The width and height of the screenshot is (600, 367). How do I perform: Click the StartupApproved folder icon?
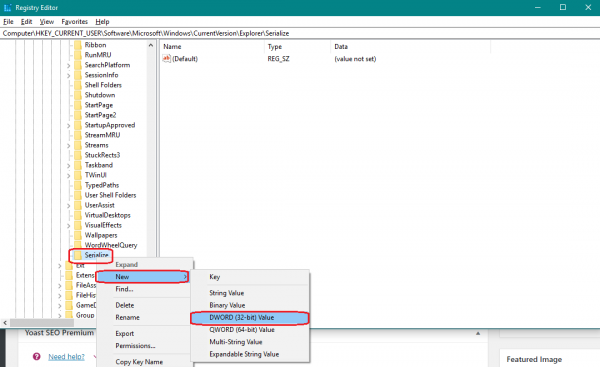point(78,125)
